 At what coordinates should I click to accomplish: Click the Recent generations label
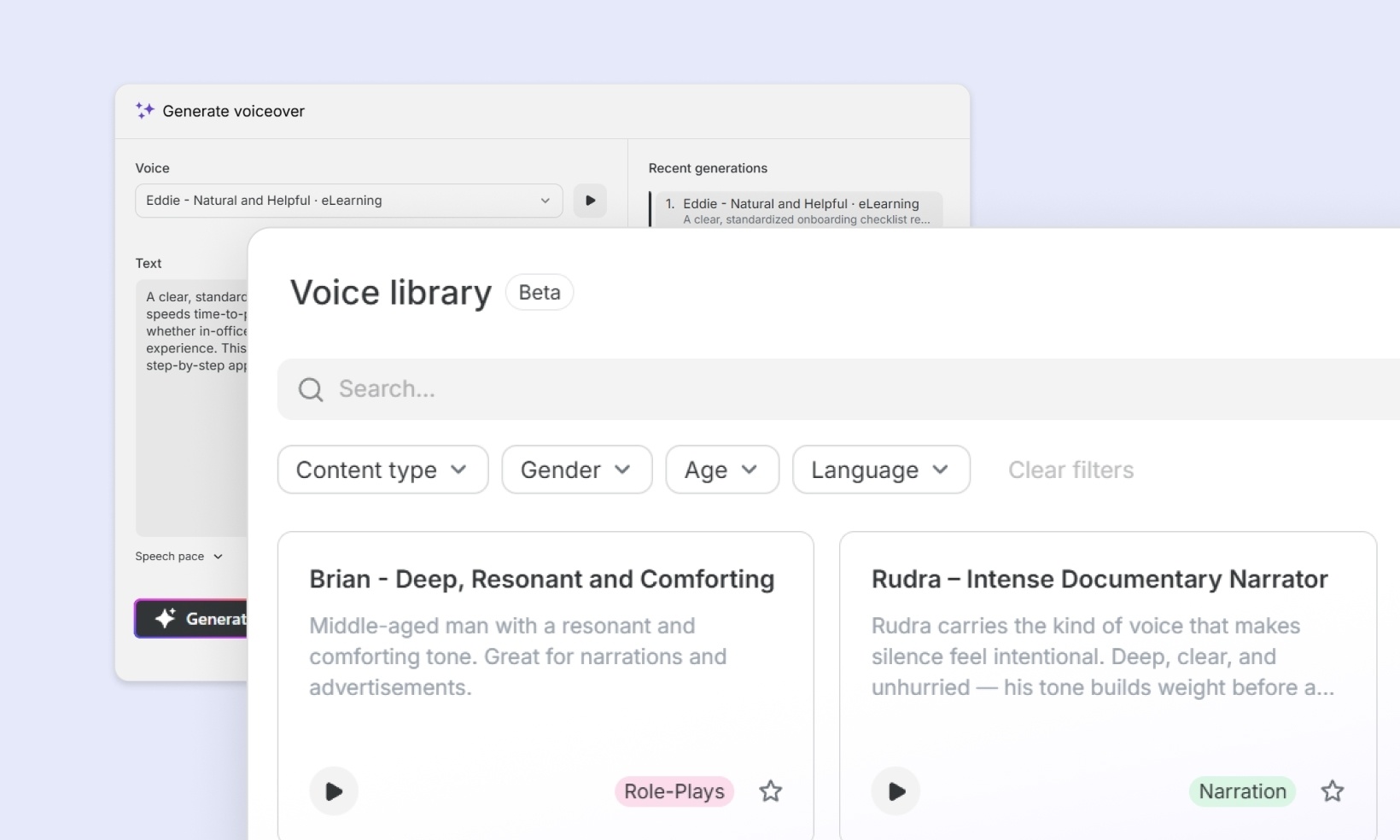(x=708, y=168)
